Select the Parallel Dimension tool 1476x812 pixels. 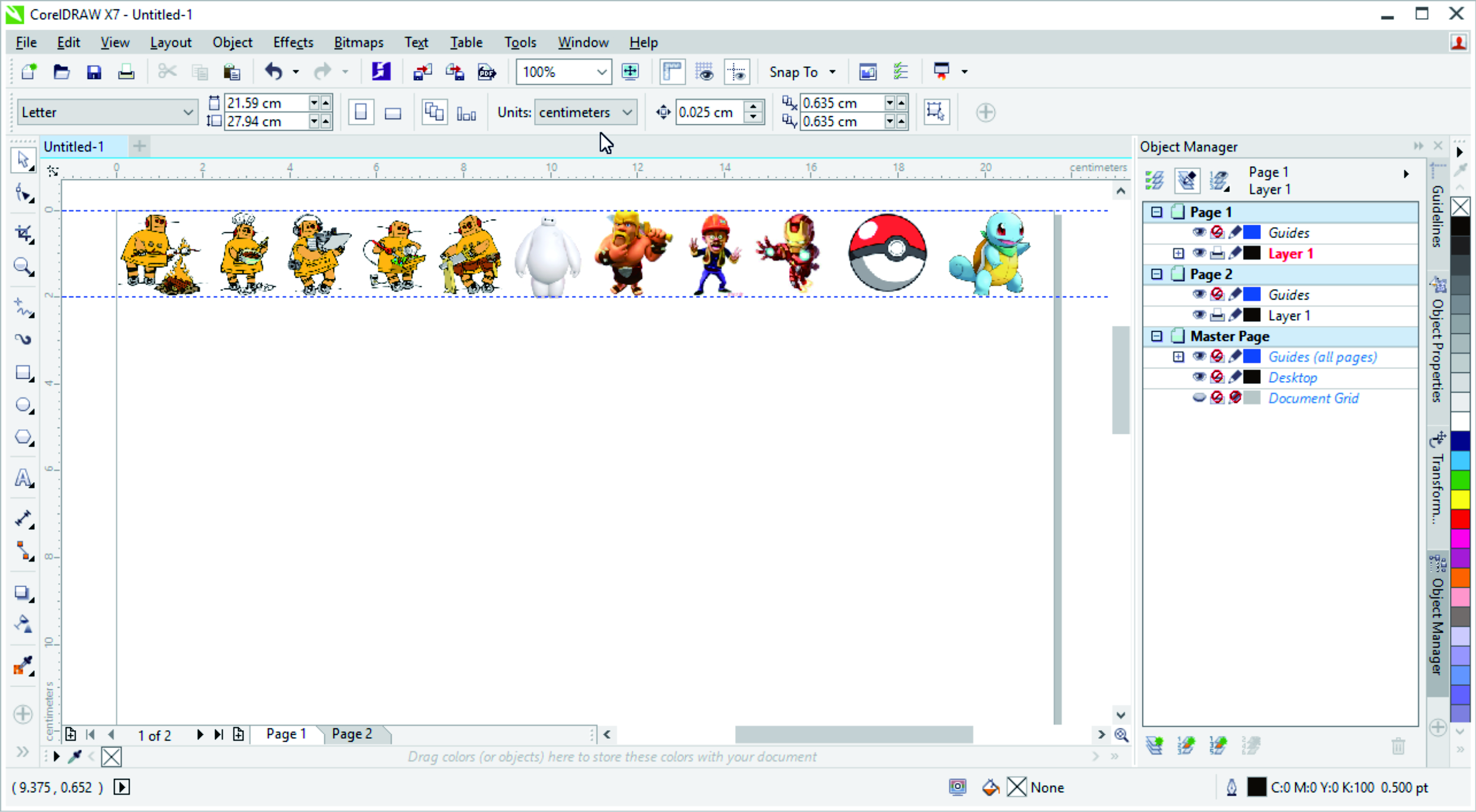tap(23, 518)
